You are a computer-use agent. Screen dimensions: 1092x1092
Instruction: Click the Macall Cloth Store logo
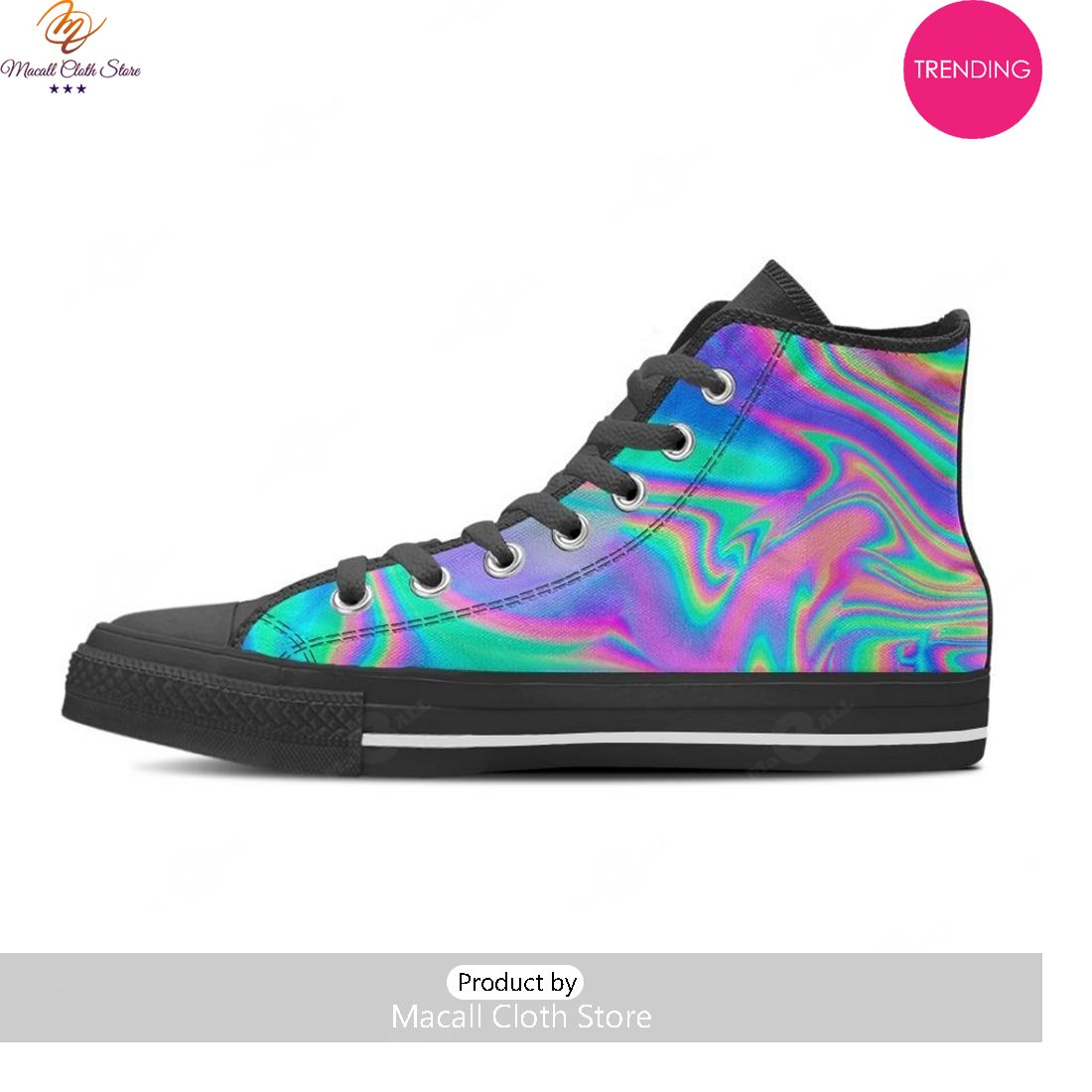(69, 48)
